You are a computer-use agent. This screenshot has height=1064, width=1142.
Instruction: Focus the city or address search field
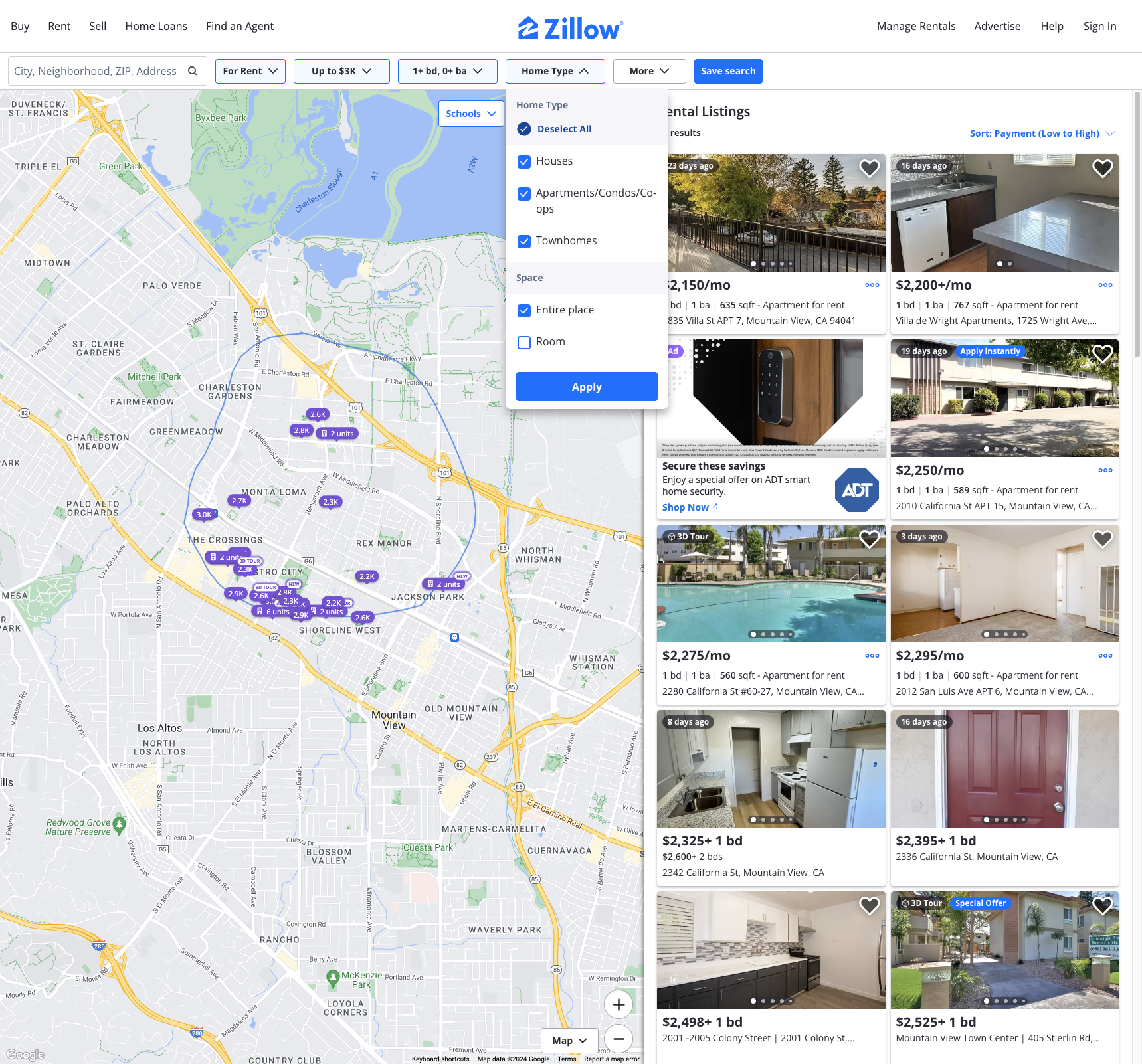(96, 71)
